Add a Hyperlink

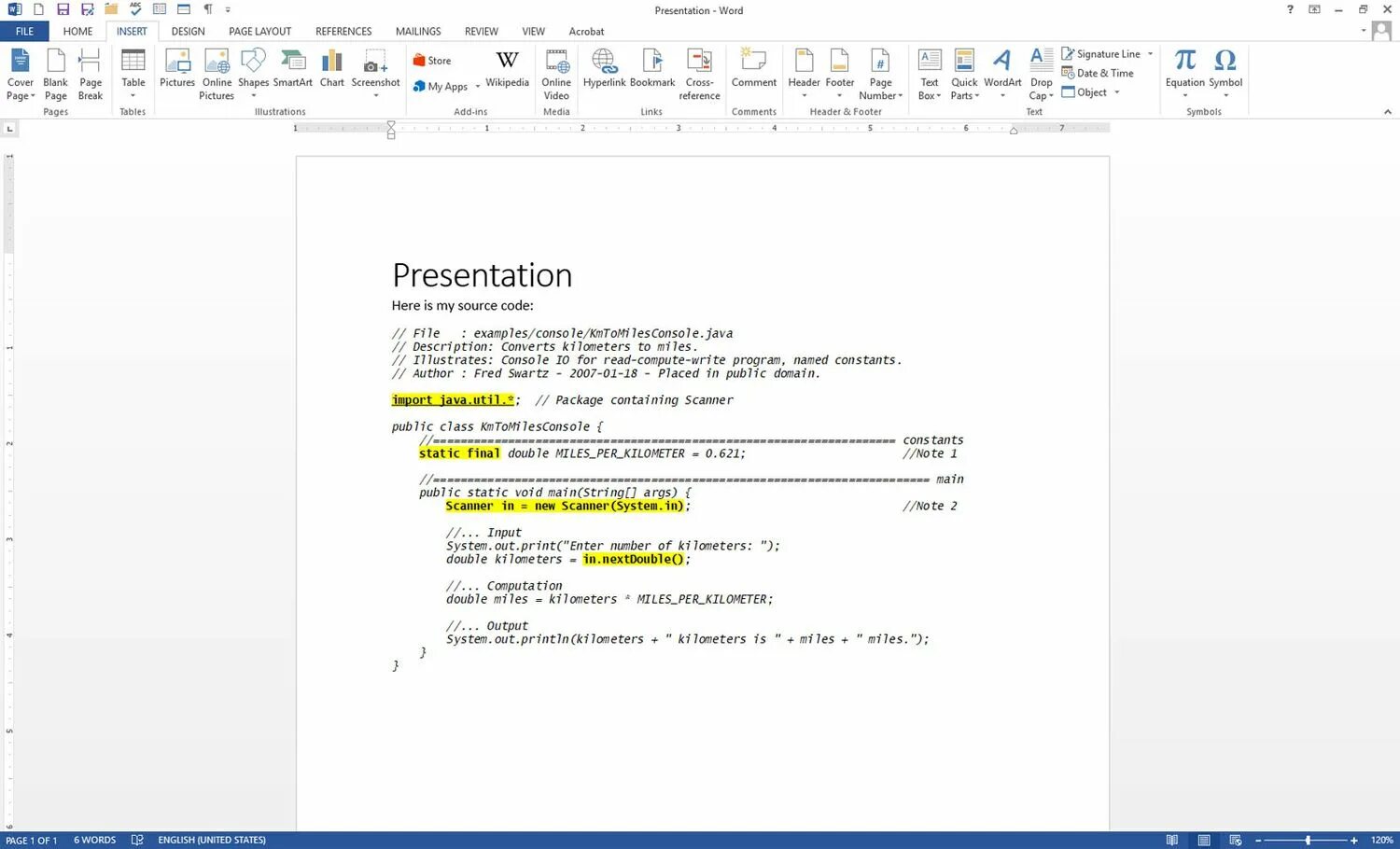click(x=604, y=69)
